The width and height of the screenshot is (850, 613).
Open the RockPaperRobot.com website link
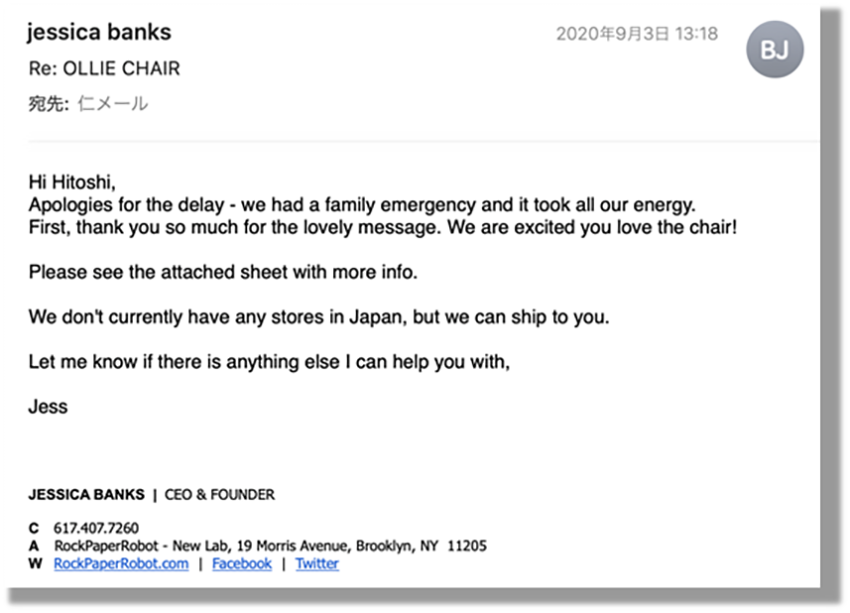click(x=121, y=564)
